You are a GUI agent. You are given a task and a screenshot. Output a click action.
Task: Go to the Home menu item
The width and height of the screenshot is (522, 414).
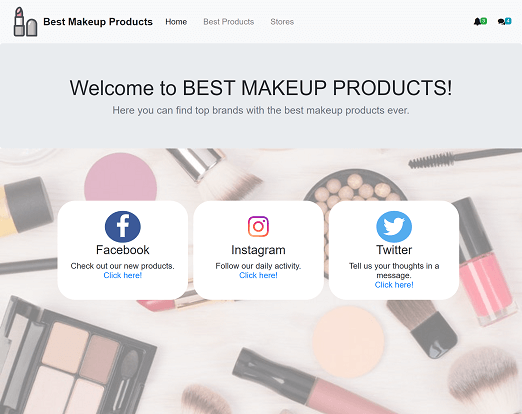pyautogui.click(x=176, y=22)
